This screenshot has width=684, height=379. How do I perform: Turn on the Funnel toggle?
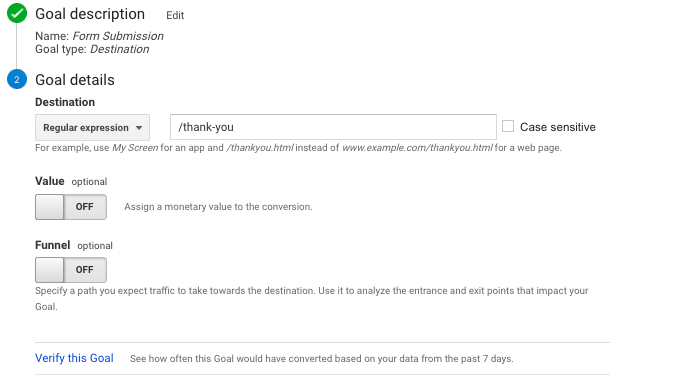point(71,270)
